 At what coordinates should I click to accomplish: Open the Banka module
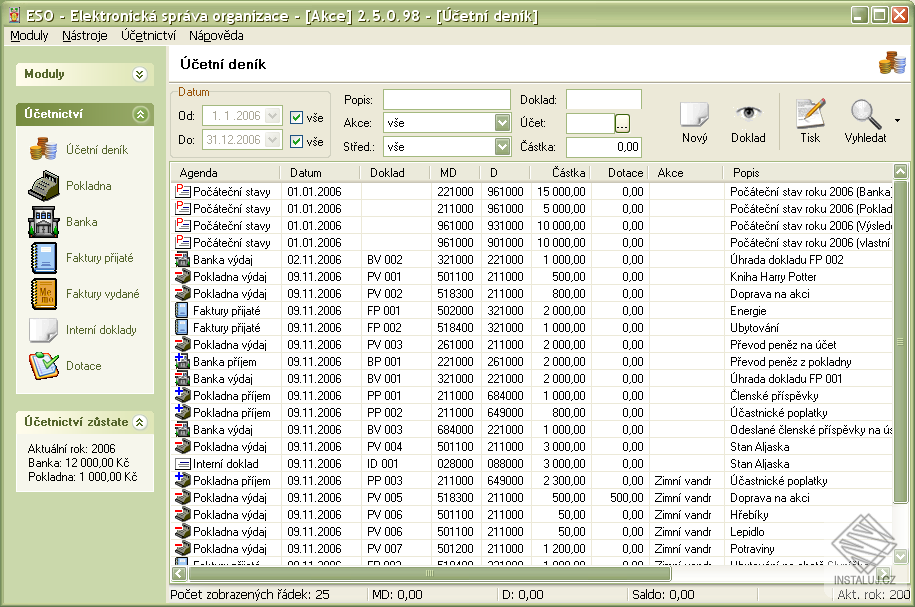pyautogui.click(x=43, y=222)
